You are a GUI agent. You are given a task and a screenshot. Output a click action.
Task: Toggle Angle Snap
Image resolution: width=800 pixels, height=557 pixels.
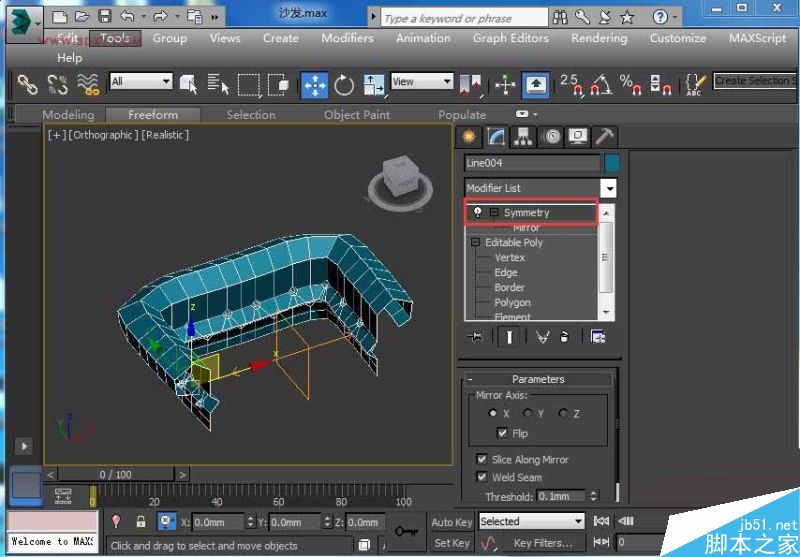(602, 85)
